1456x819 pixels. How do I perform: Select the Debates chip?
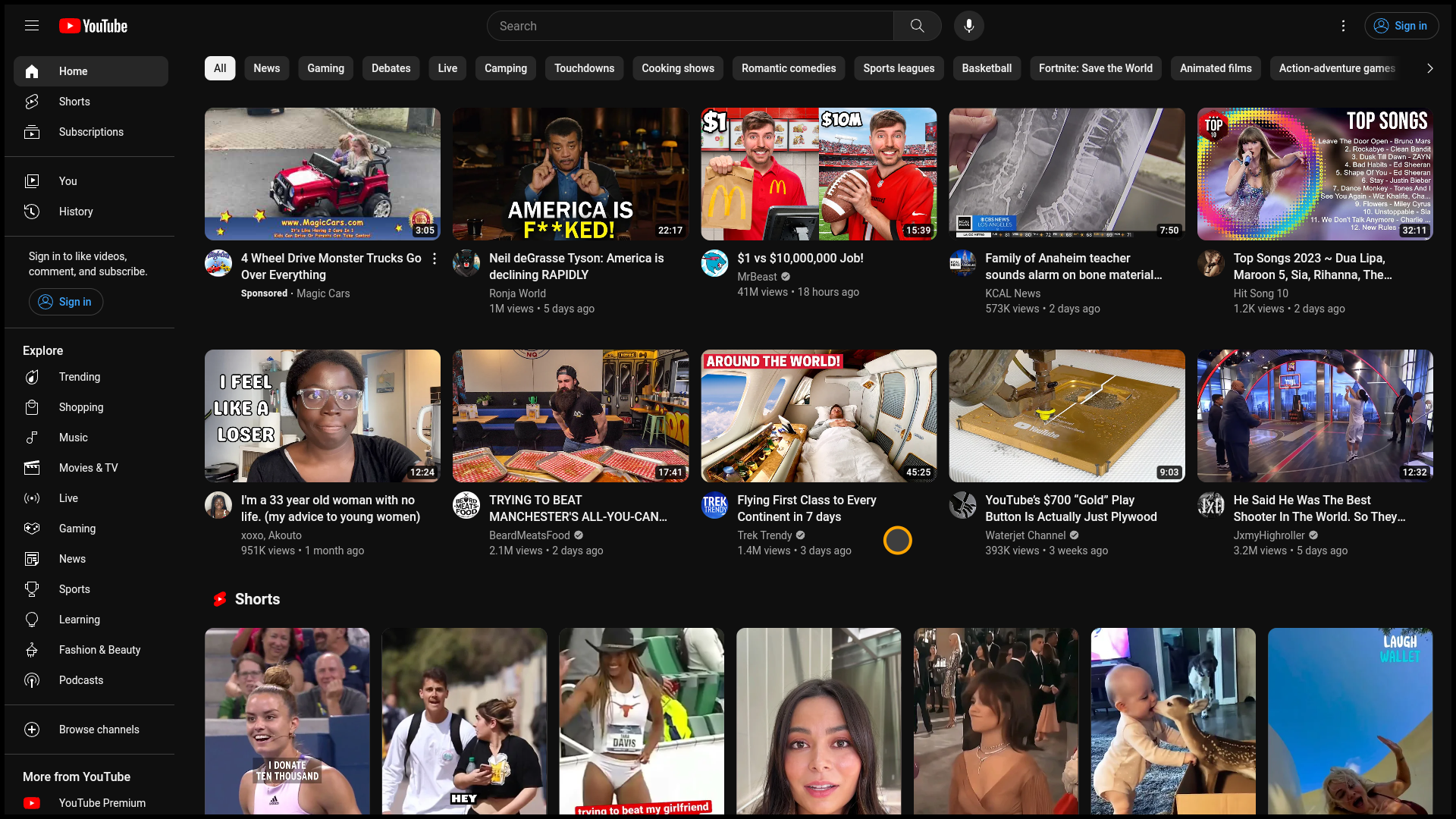click(x=391, y=68)
